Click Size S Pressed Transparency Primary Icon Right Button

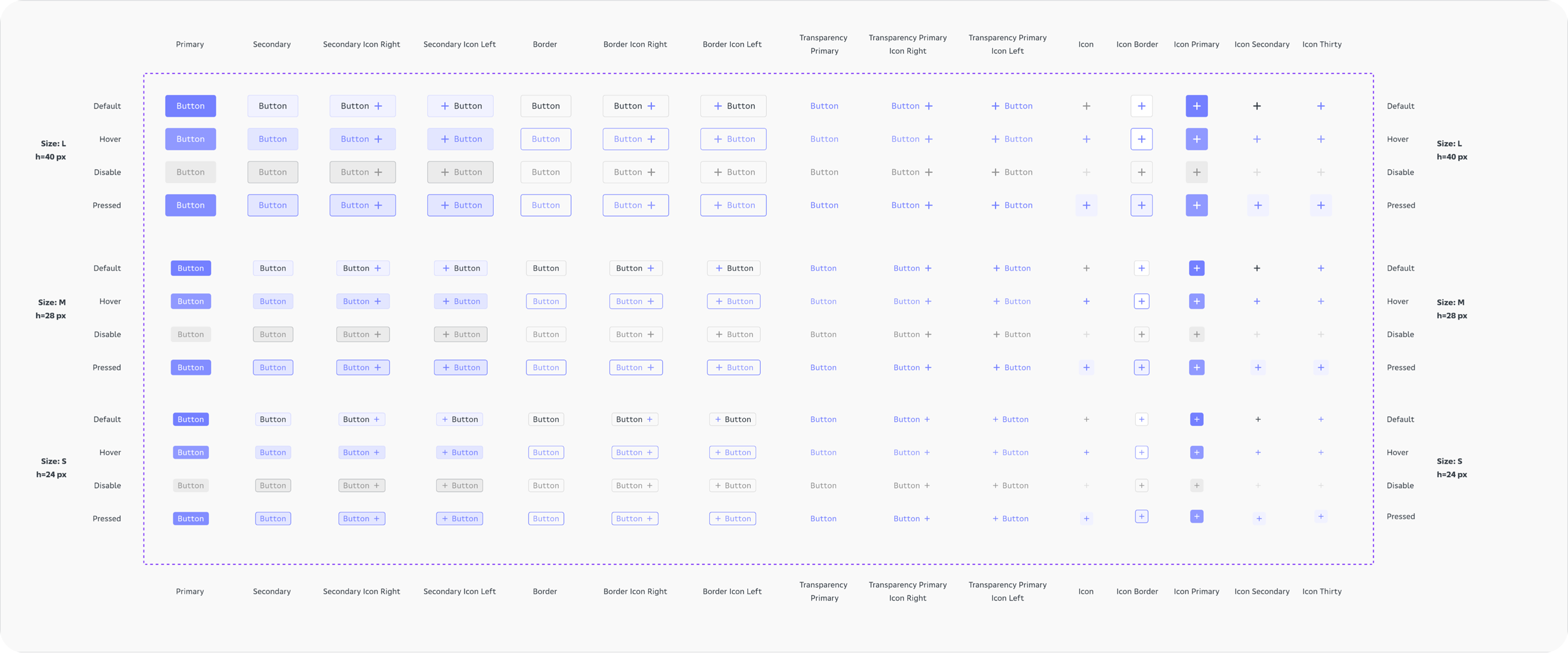(x=911, y=519)
